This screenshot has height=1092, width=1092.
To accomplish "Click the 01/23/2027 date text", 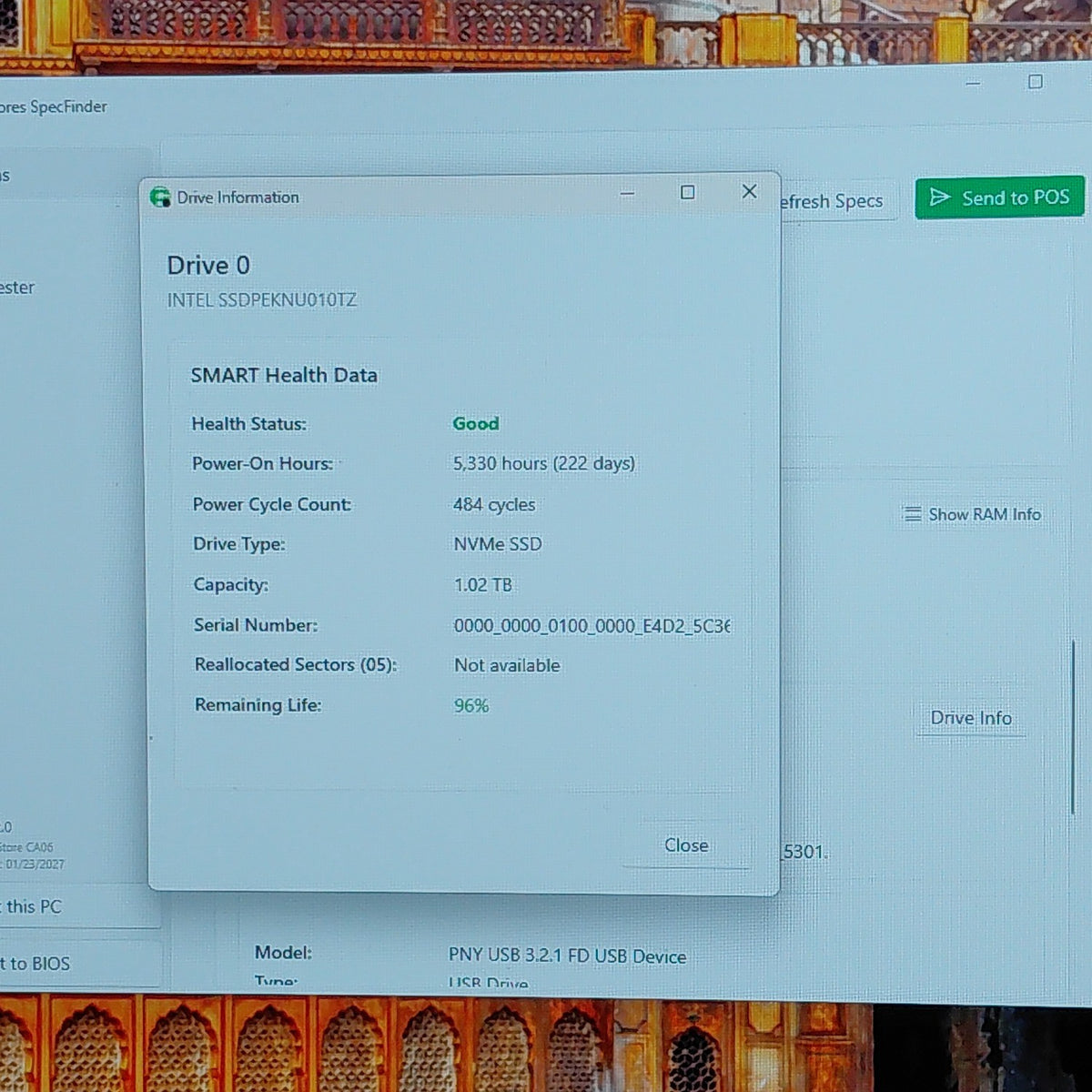I will coord(35,864).
